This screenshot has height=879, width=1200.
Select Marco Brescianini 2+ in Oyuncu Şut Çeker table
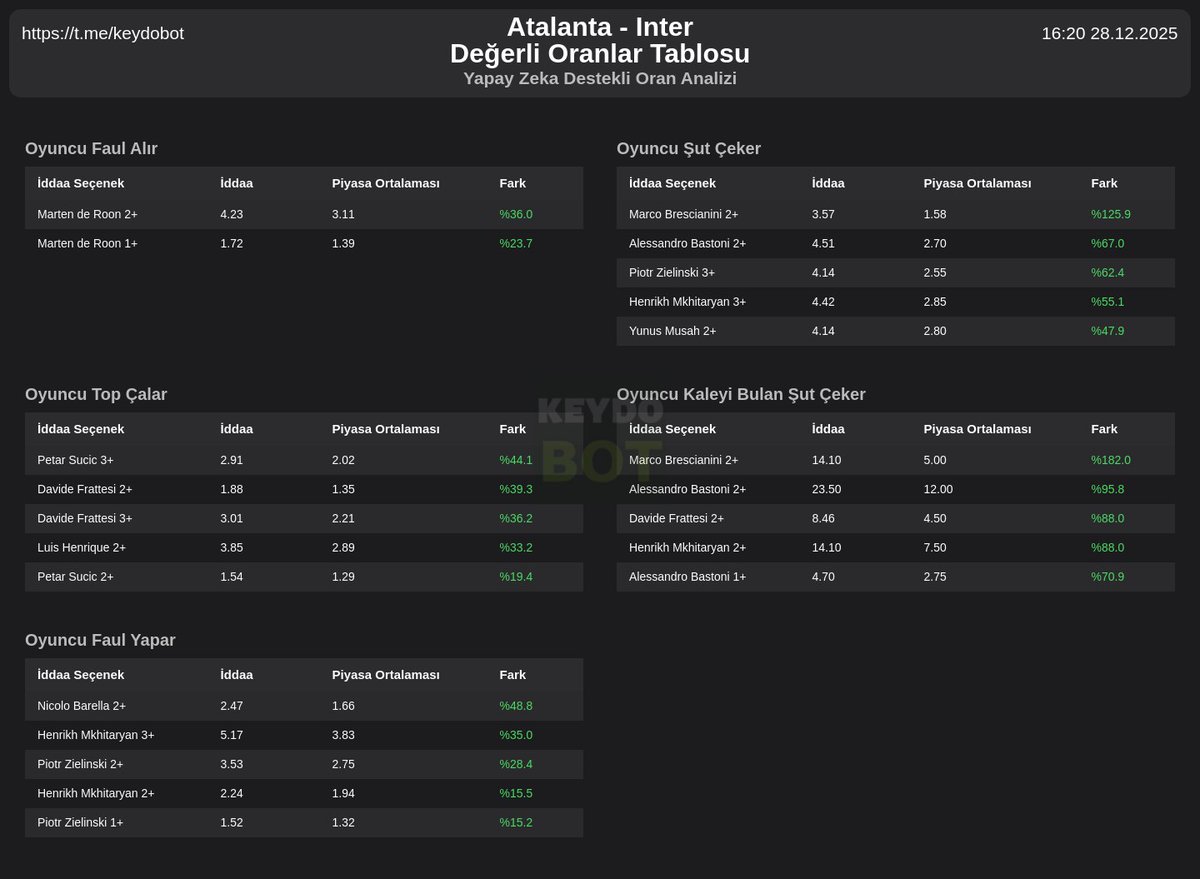tap(896, 214)
